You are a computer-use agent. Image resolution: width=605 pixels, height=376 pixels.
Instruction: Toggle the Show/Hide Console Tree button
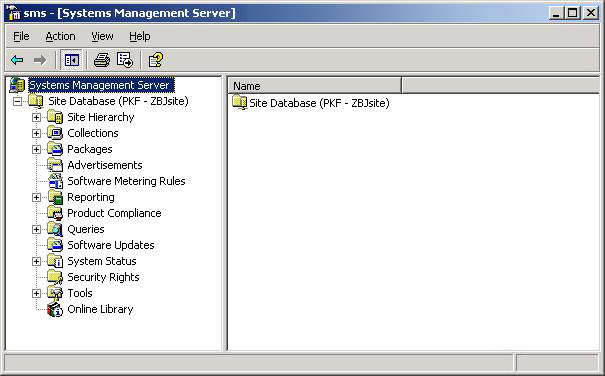72,60
